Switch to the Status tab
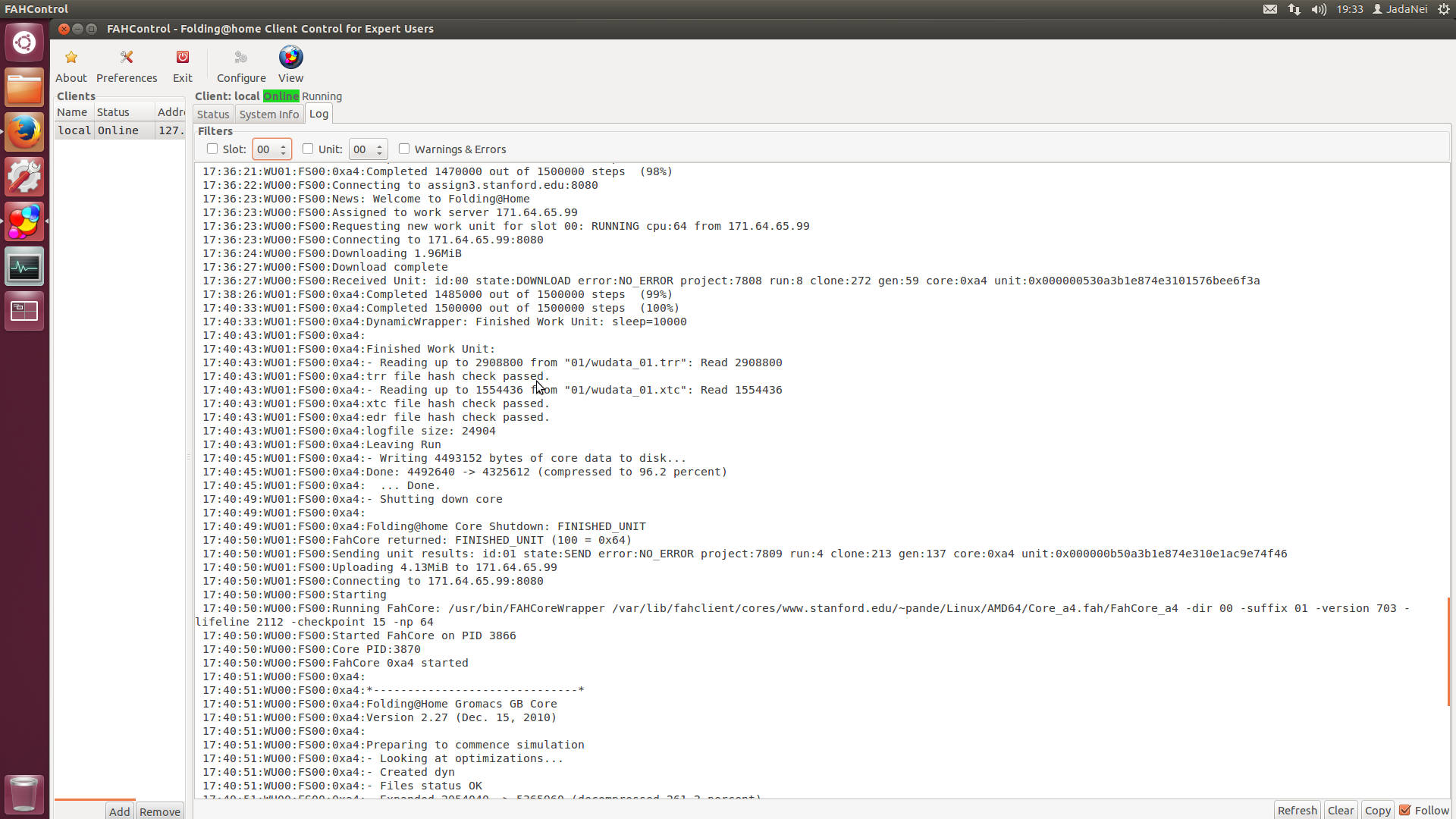1456x819 pixels. [213, 115]
